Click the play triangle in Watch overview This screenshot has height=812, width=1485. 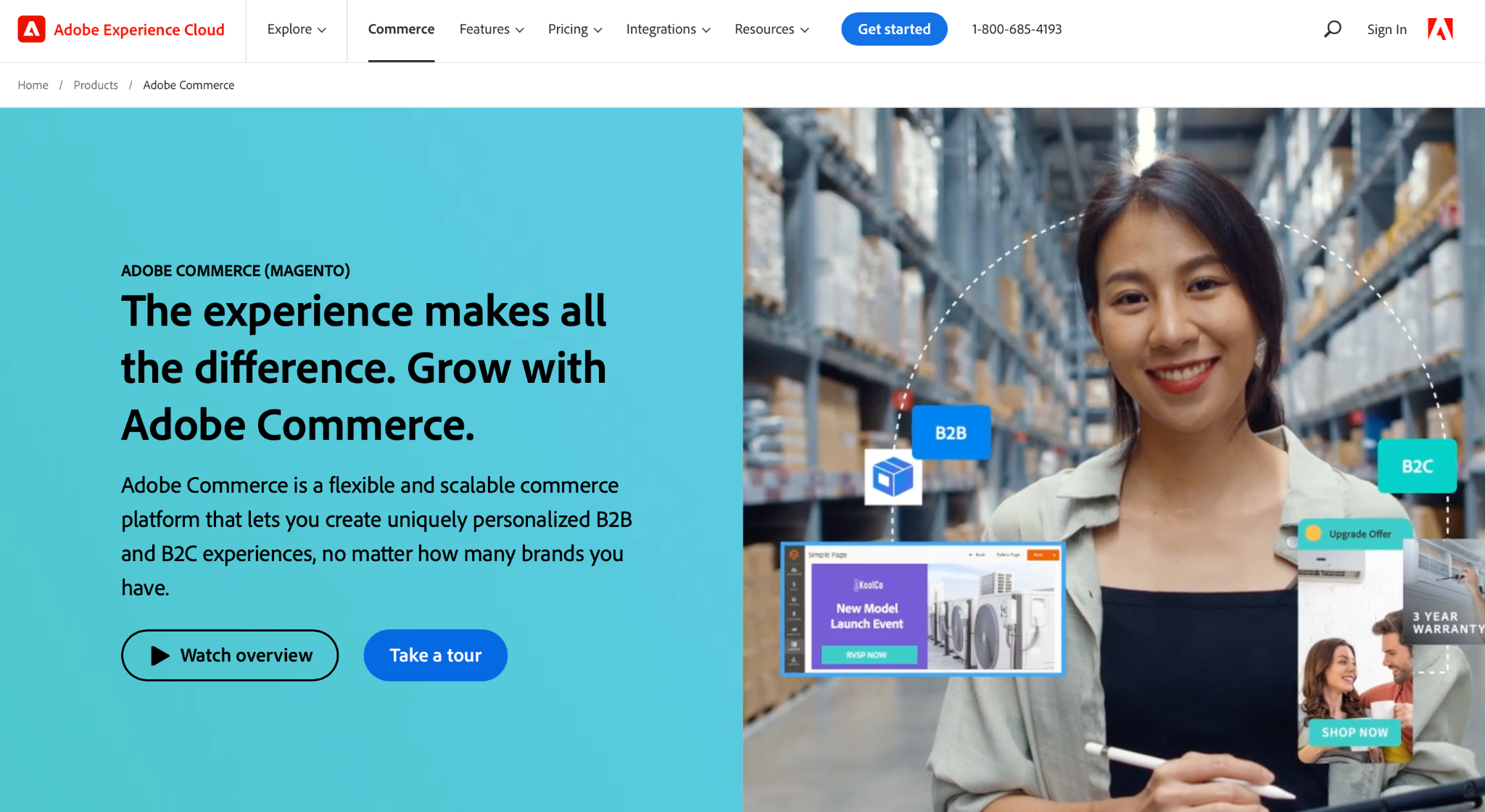pos(160,655)
